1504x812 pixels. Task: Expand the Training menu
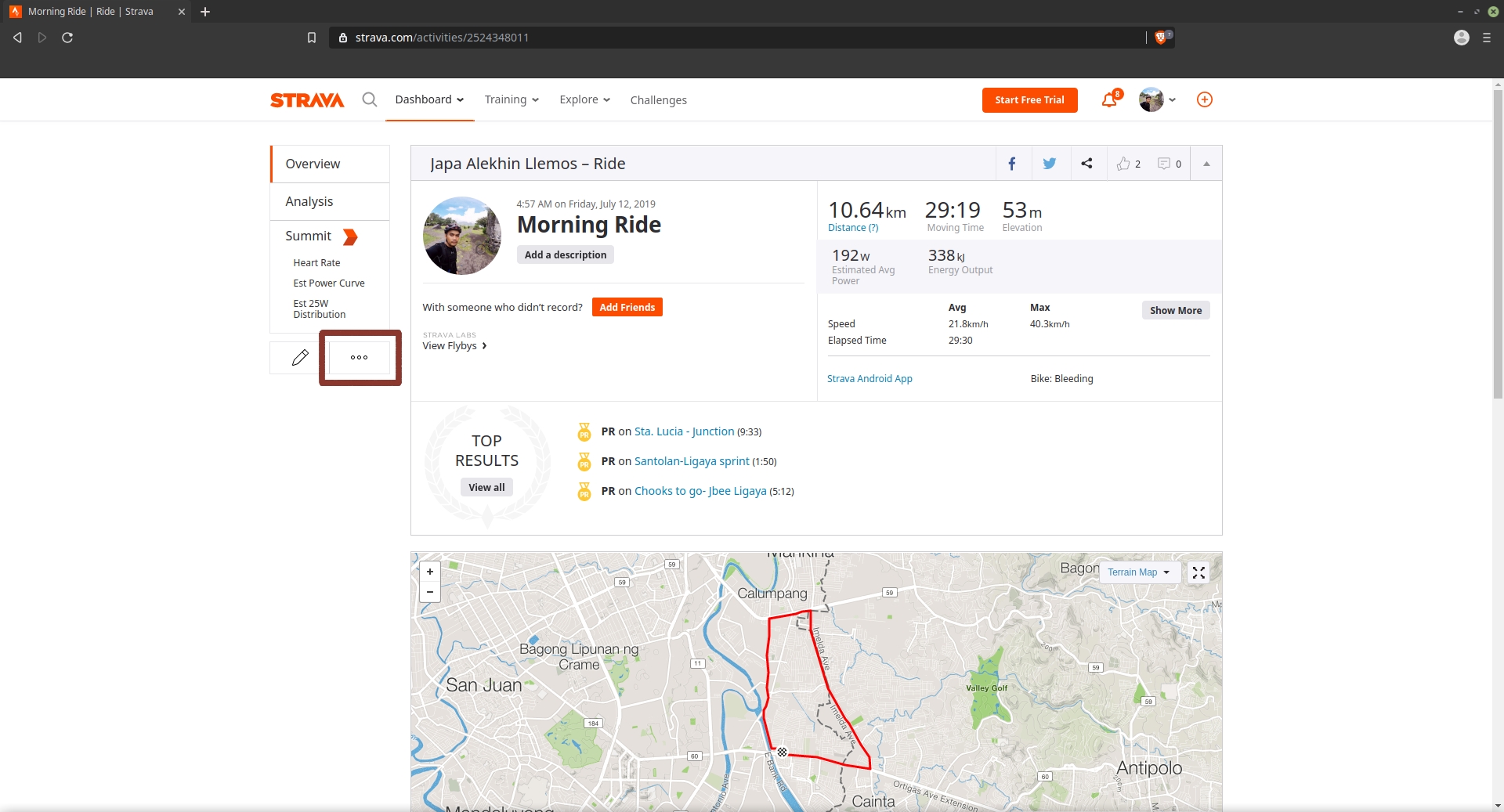pos(512,99)
